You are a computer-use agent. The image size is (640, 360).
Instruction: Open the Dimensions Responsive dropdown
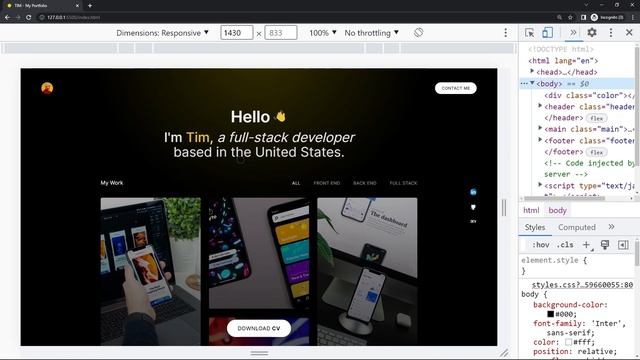(162, 33)
